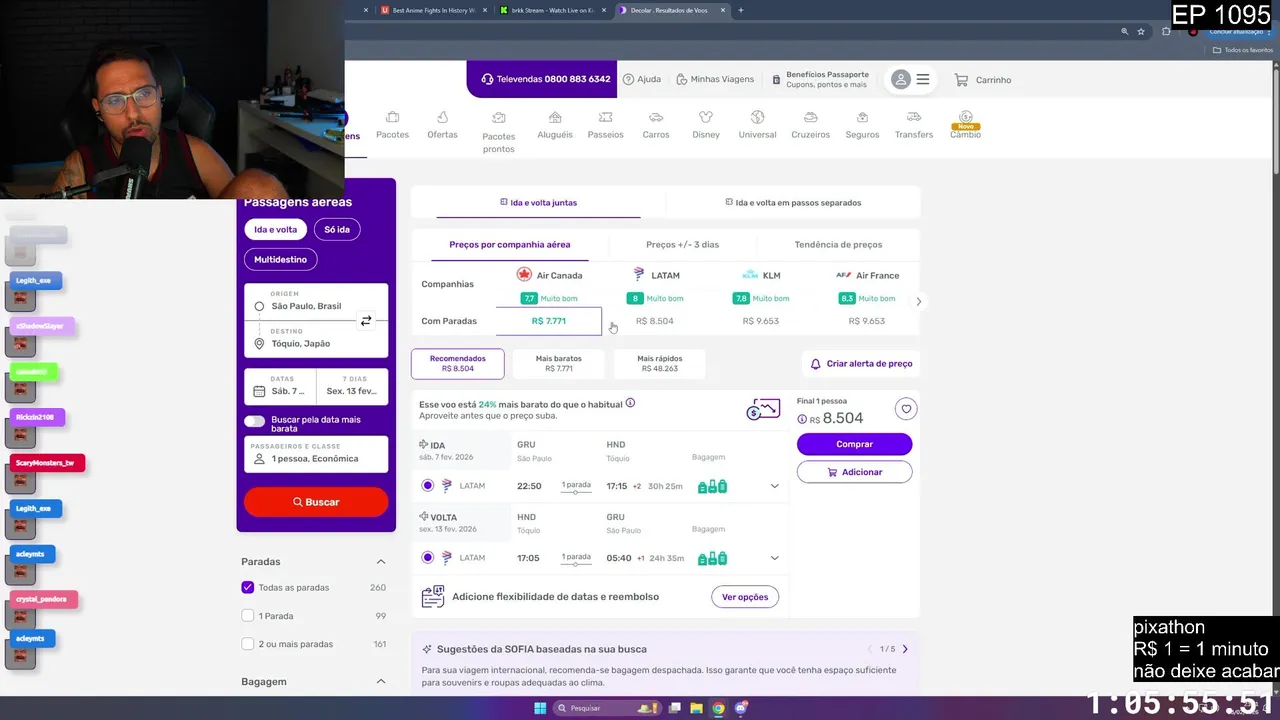Open Pacotes prontos category
Screen dimensions: 1280x720
point(498,130)
